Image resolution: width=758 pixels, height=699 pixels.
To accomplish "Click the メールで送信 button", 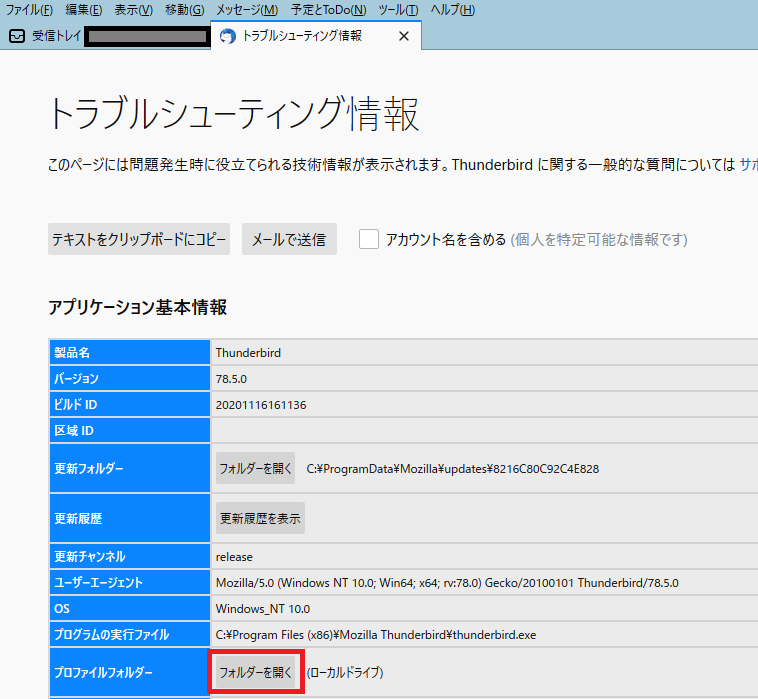I will [x=289, y=239].
